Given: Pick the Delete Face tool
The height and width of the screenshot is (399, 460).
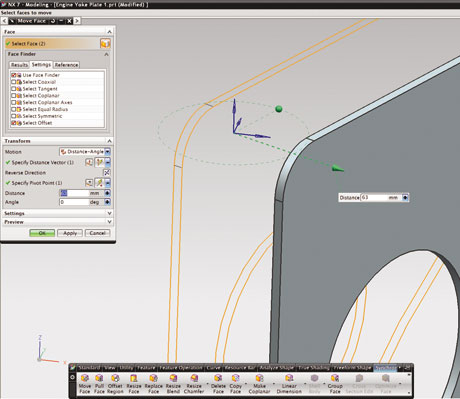Looking at the screenshot, I should 218,384.
